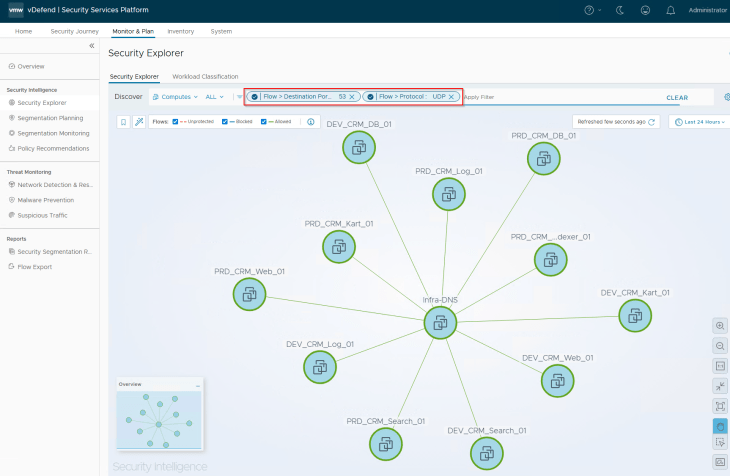Viewport: 730px width, 476px height.
Task: Click the zoom out magnifier icon
Action: pos(720,345)
